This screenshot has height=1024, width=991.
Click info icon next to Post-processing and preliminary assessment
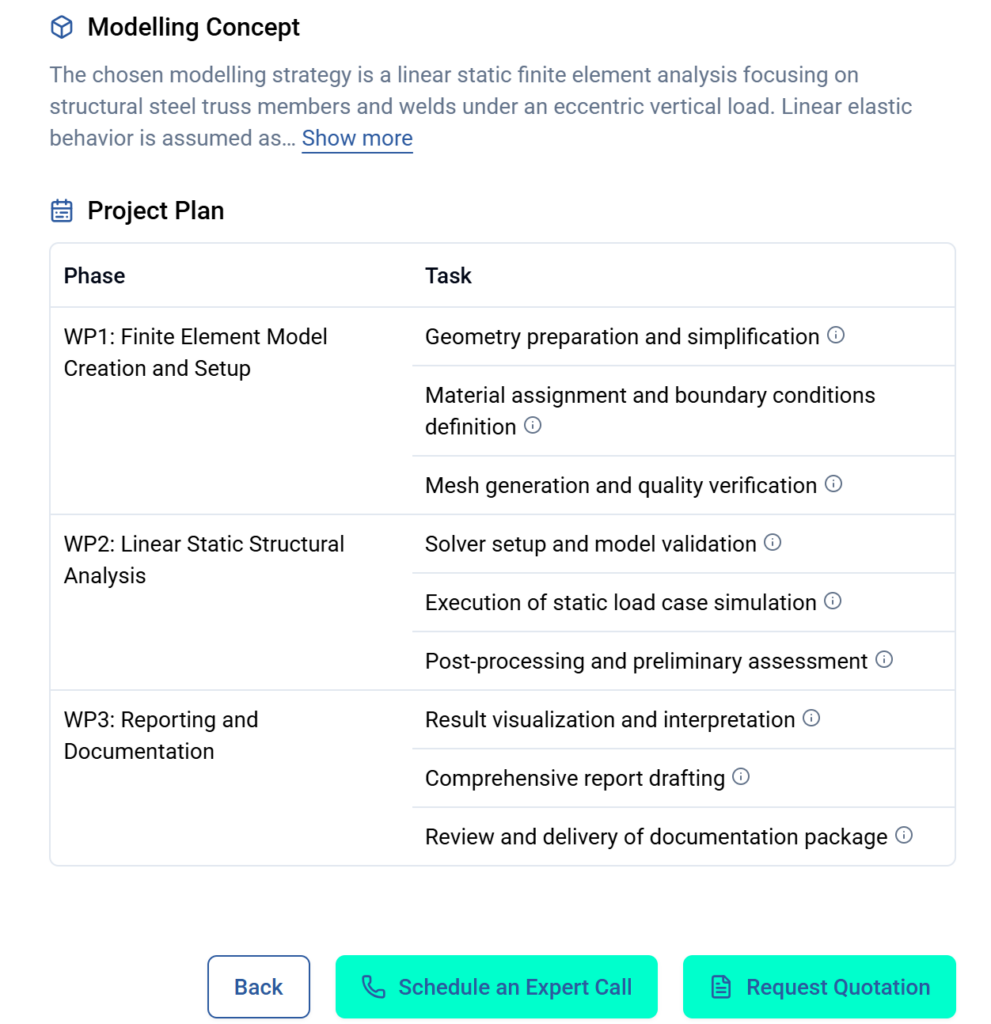point(884,660)
